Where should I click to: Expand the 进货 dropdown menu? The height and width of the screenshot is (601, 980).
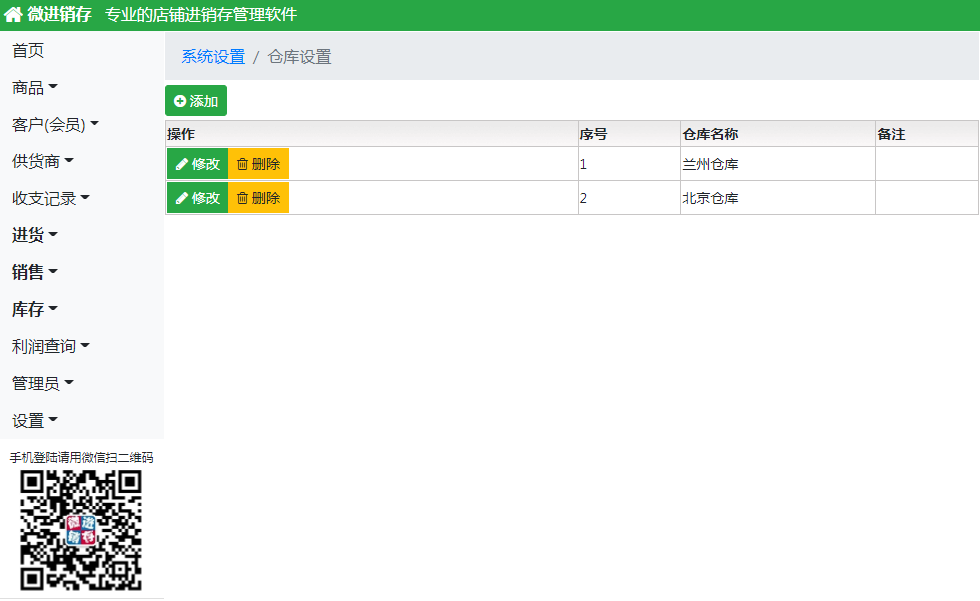34,235
